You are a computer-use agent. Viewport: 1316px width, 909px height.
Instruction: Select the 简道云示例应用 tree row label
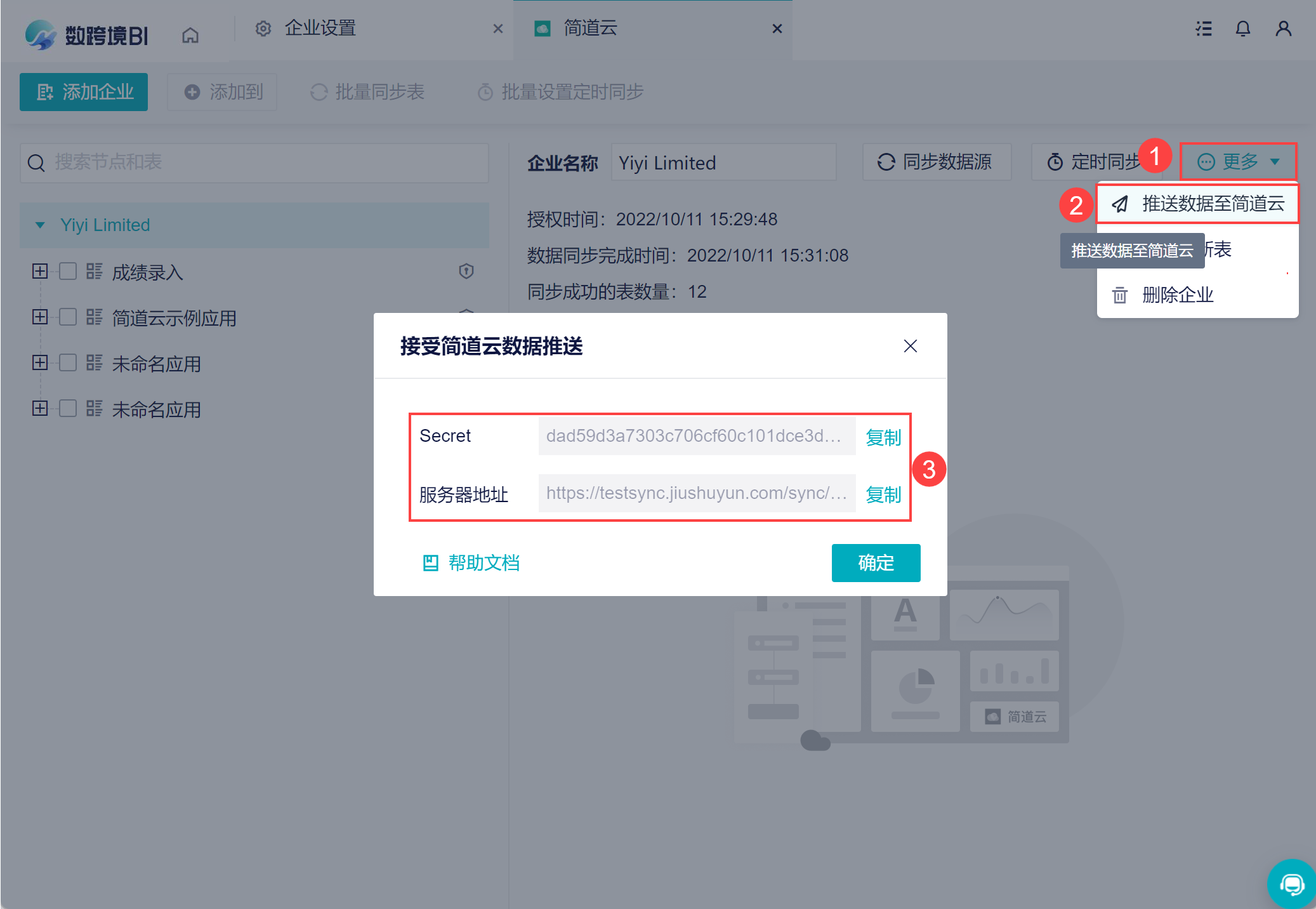pos(174,318)
